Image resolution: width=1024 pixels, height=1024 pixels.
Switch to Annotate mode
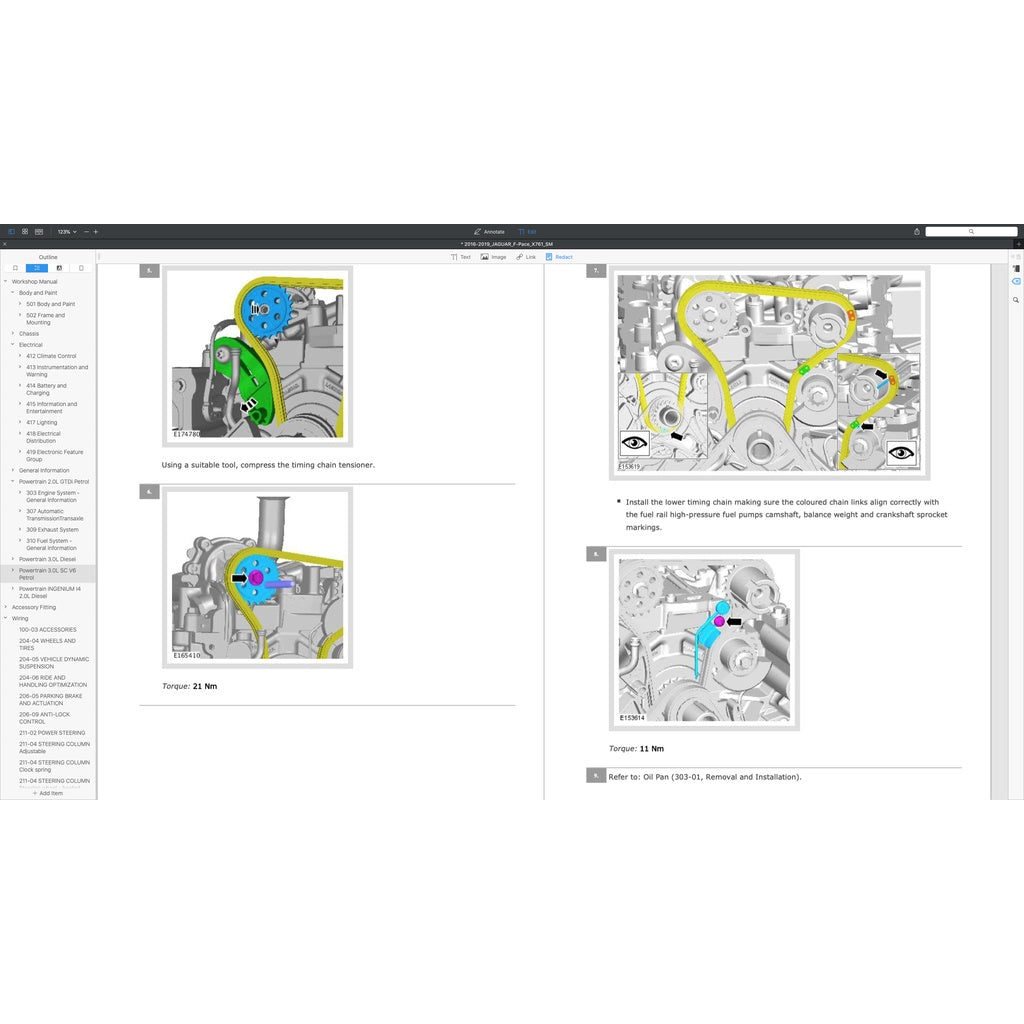(x=489, y=231)
